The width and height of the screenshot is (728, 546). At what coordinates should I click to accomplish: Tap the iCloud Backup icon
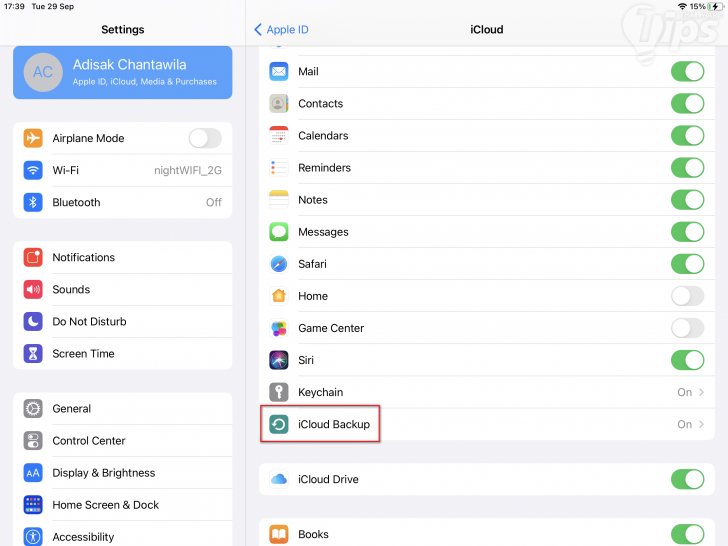point(279,424)
